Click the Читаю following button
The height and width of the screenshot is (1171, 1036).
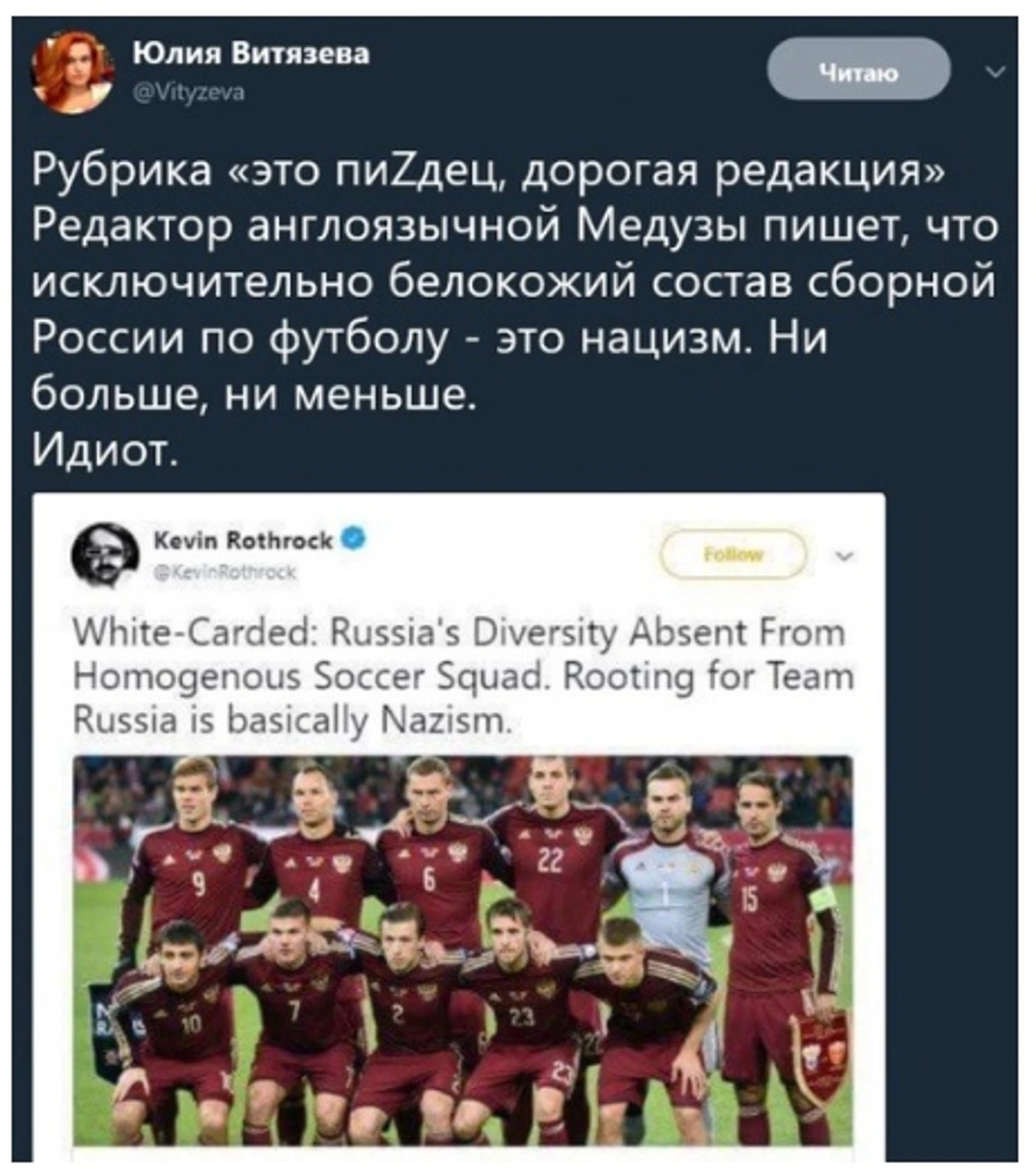tap(859, 70)
